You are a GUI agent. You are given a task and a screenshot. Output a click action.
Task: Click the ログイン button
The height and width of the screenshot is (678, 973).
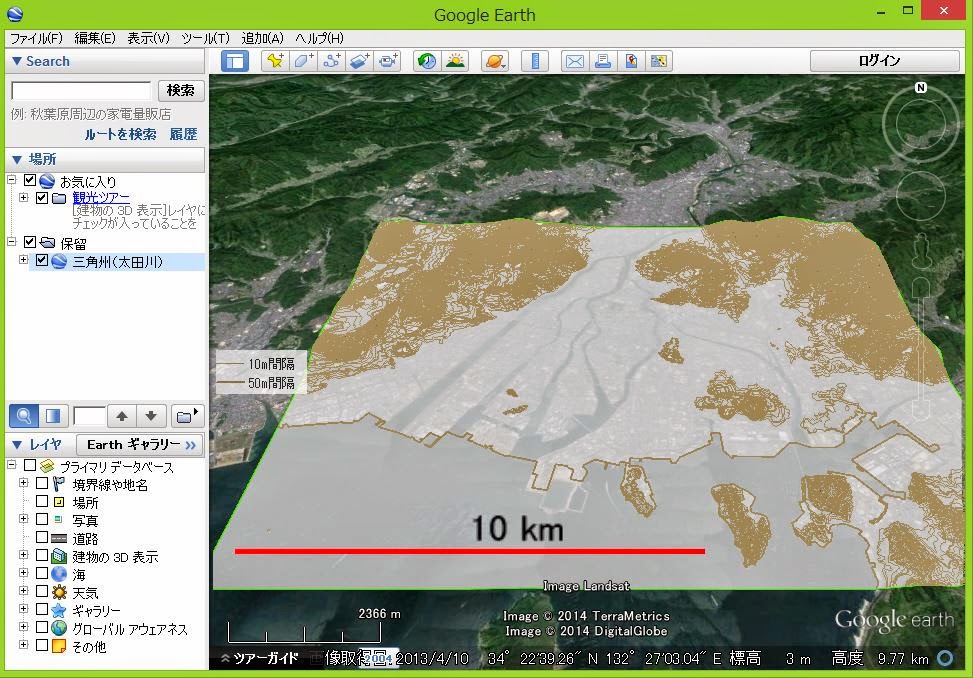pos(885,61)
